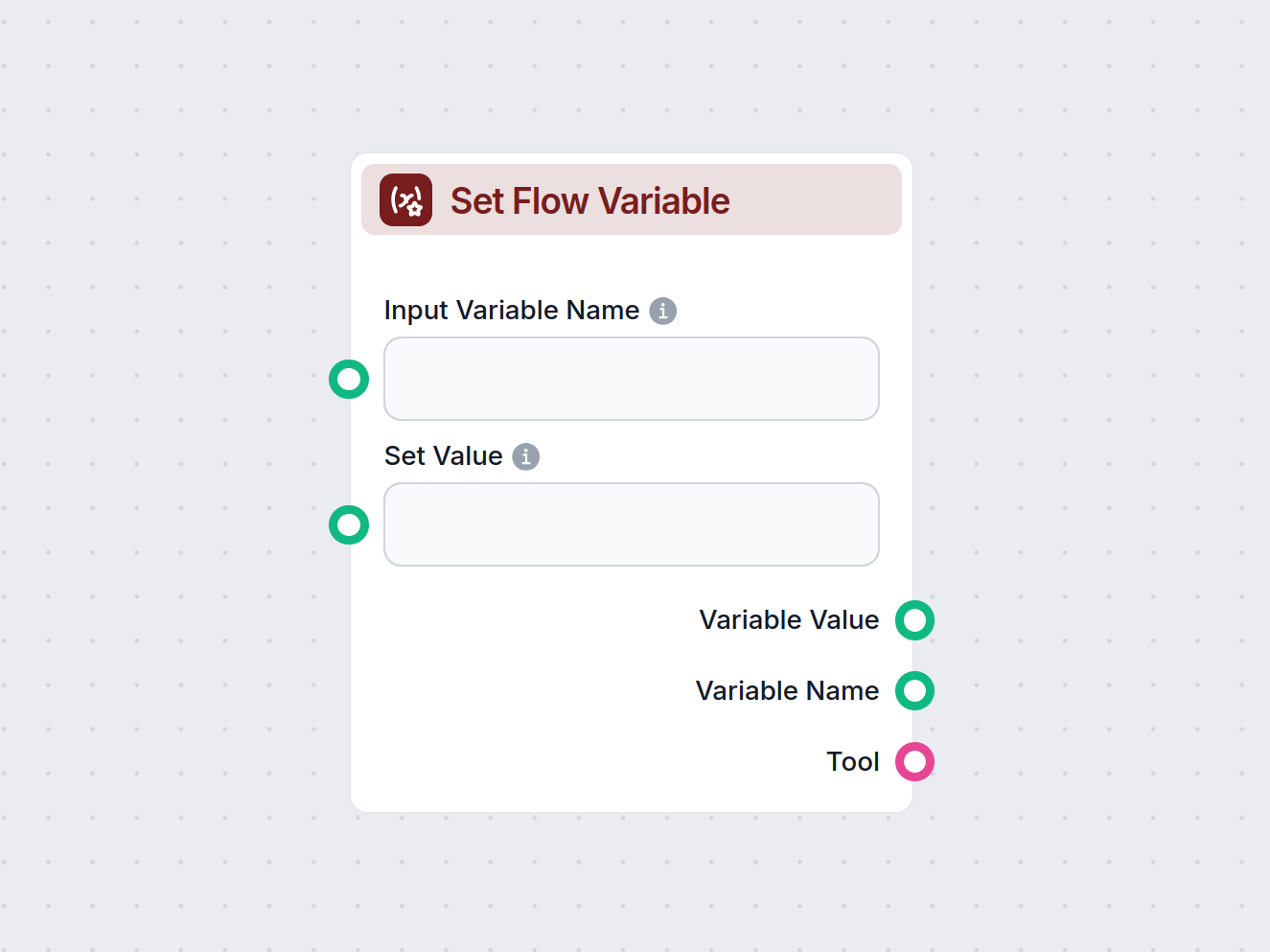This screenshot has width=1270, height=952.
Task: Select node via pink header bar background
Action: [815, 199]
